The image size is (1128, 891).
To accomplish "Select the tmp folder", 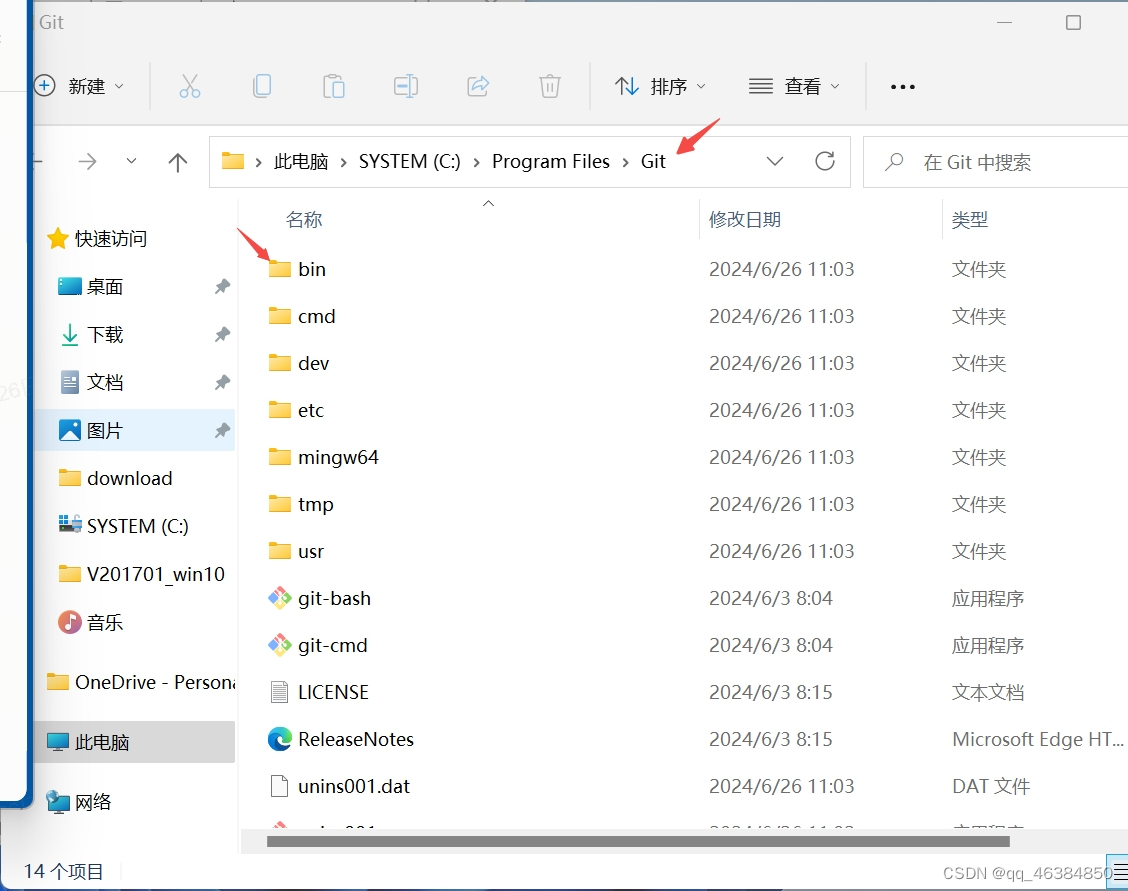I will pos(316,504).
